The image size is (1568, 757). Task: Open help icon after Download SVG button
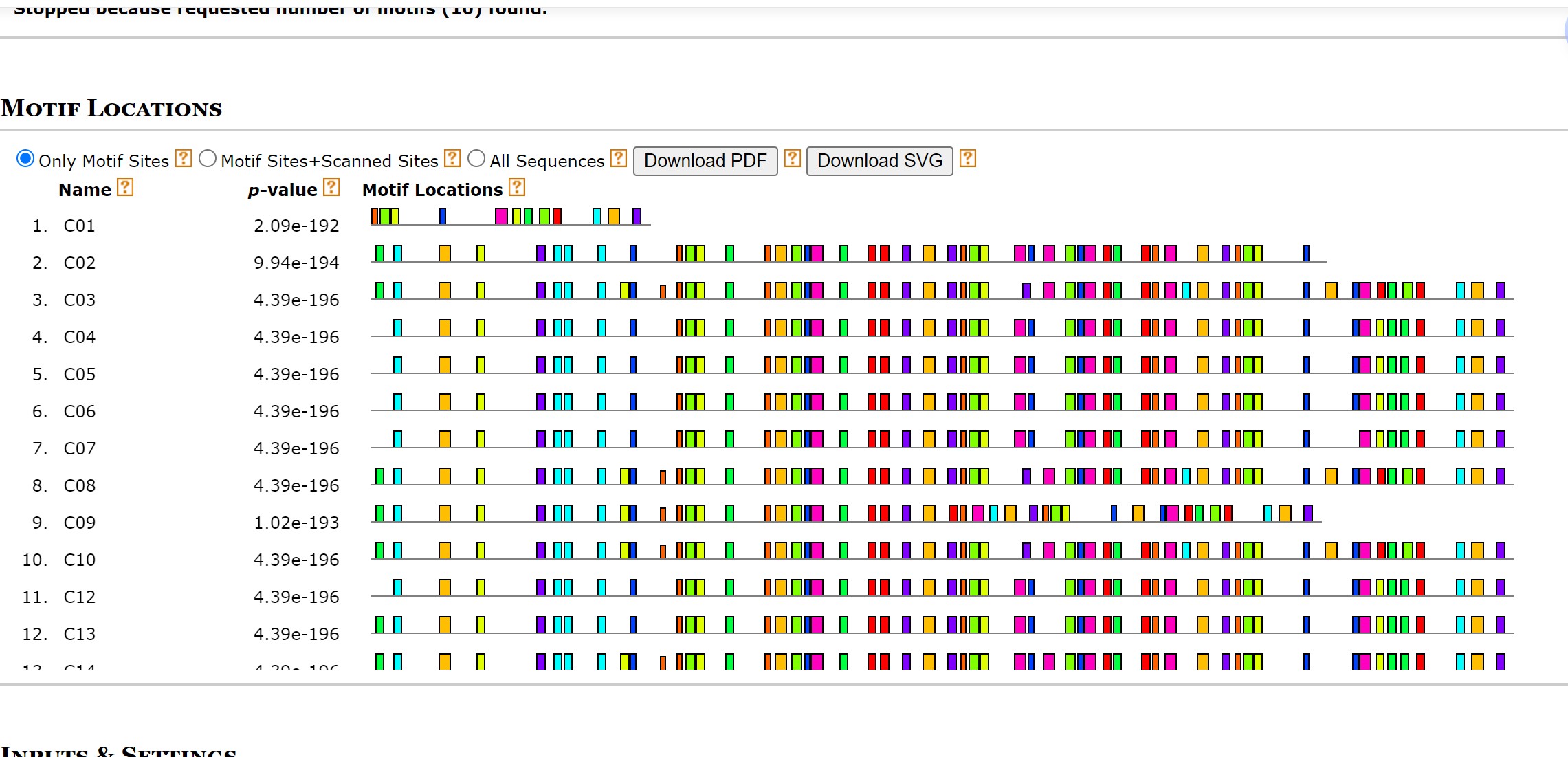point(968,159)
